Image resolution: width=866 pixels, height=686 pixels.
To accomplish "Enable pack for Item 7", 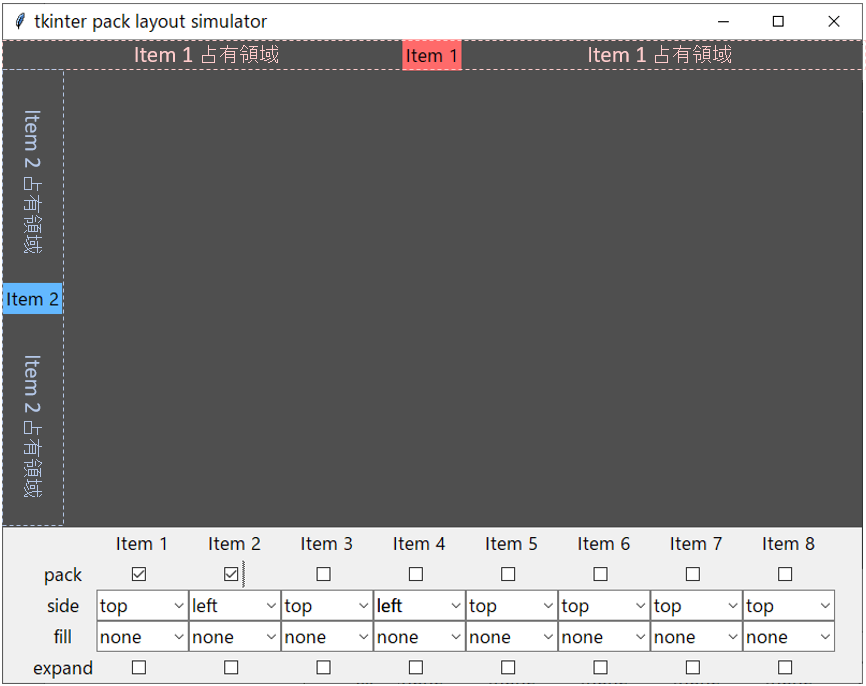I will pyautogui.click(x=693, y=574).
